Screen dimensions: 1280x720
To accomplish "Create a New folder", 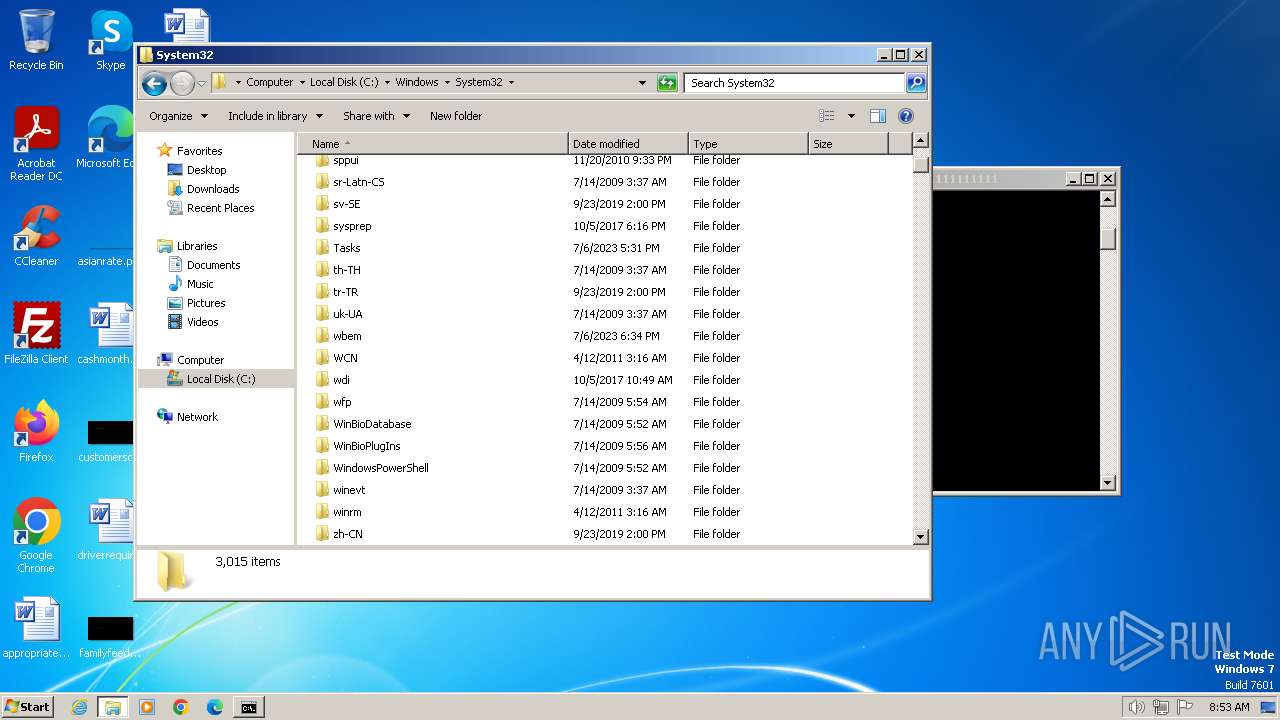I will pyautogui.click(x=456, y=116).
